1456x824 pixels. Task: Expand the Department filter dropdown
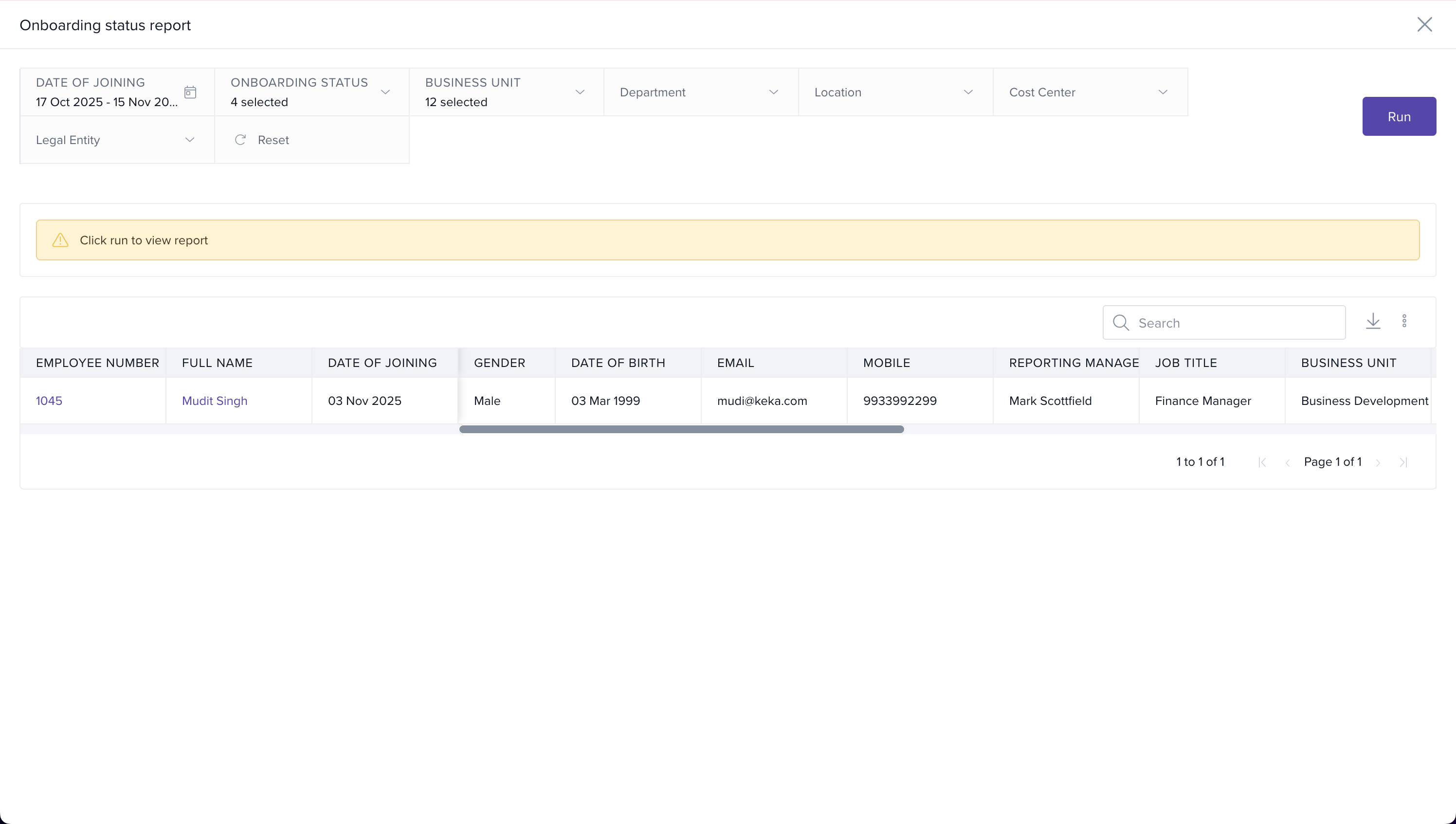(773, 92)
